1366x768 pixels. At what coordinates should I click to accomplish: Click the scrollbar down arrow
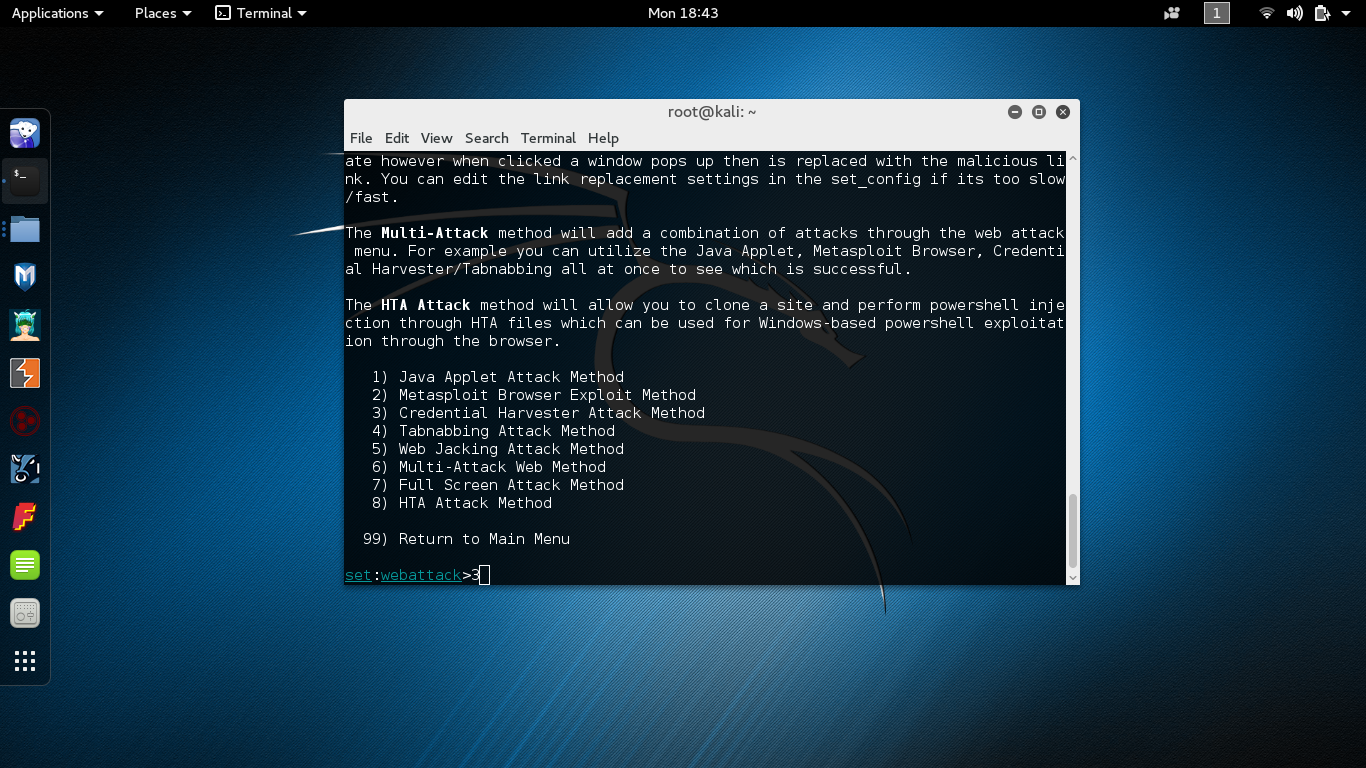(1073, 577)
